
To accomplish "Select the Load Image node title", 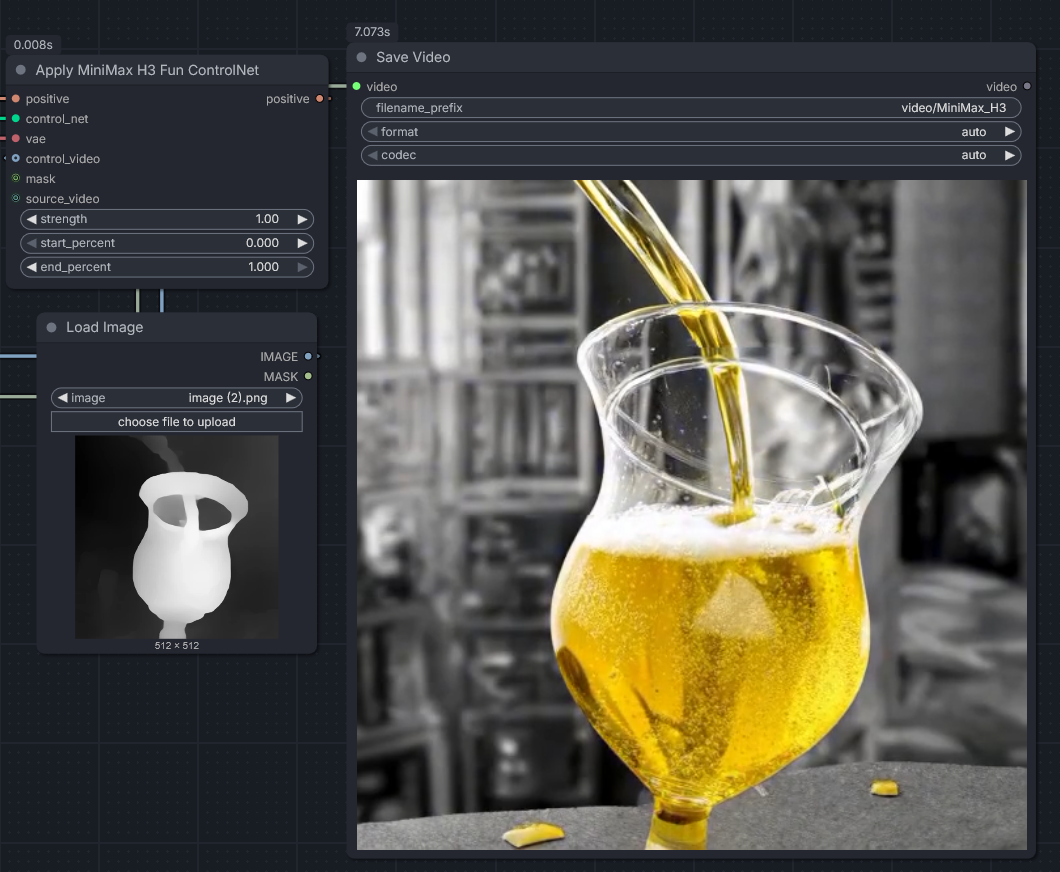I will (105, 327).
